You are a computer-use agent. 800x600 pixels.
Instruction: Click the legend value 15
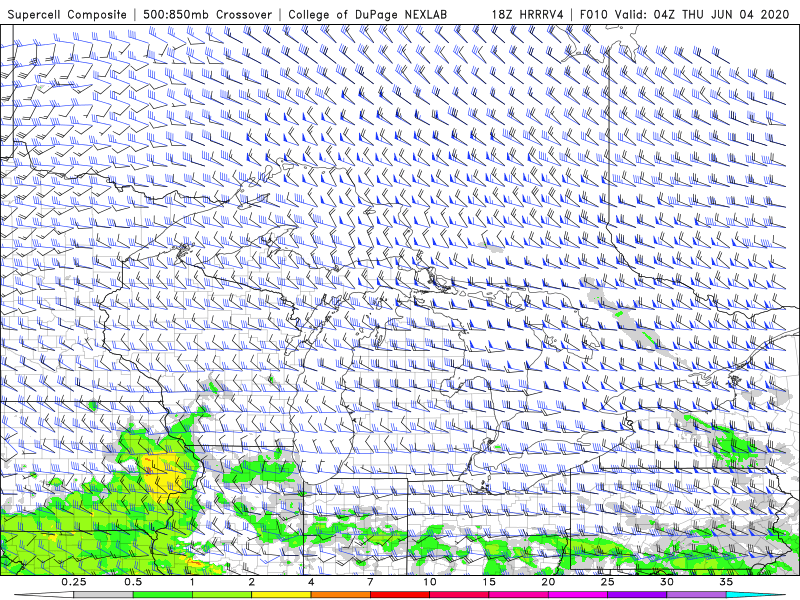tap(489, 582)
